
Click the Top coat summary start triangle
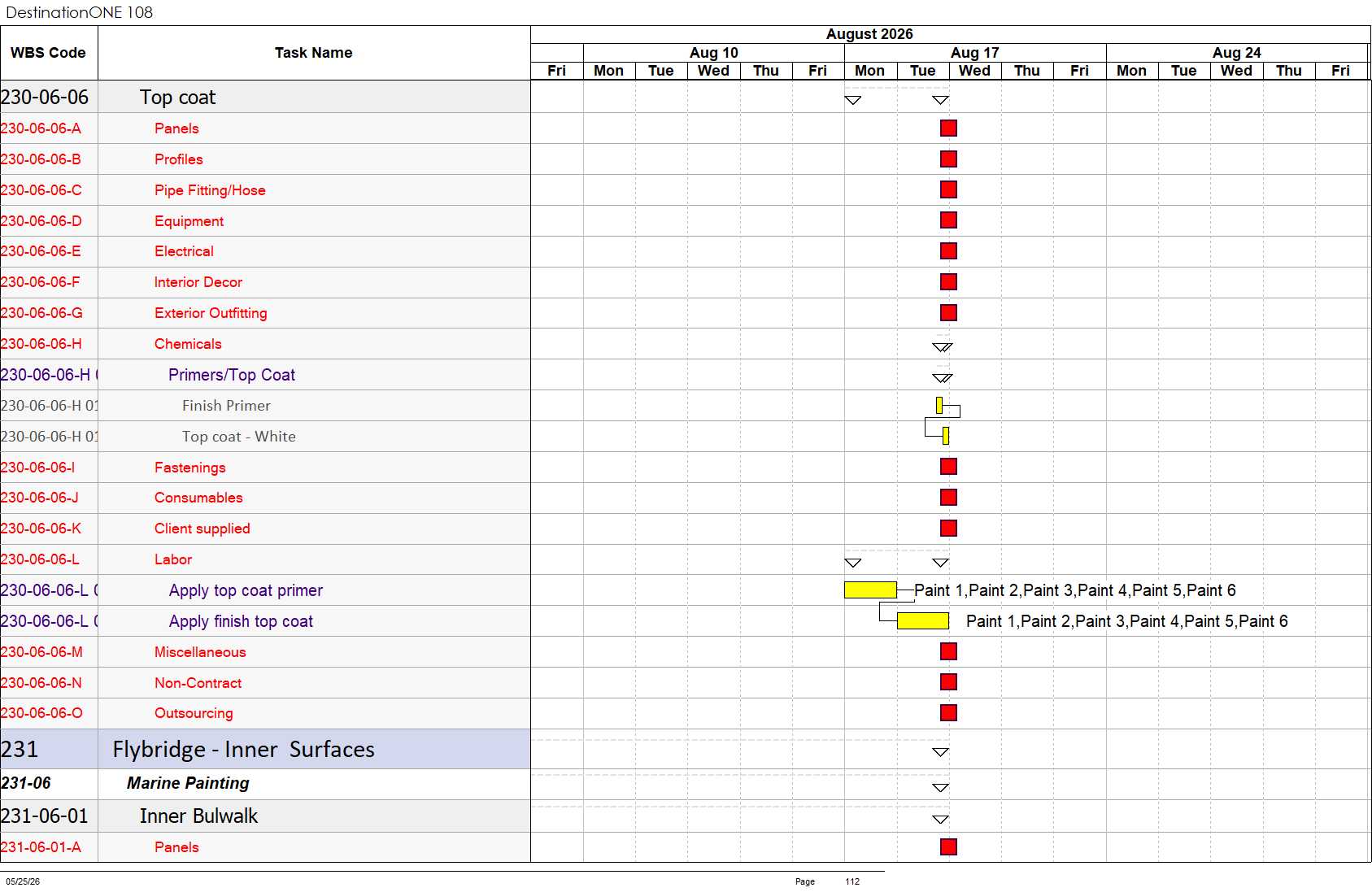pos(853,100)
